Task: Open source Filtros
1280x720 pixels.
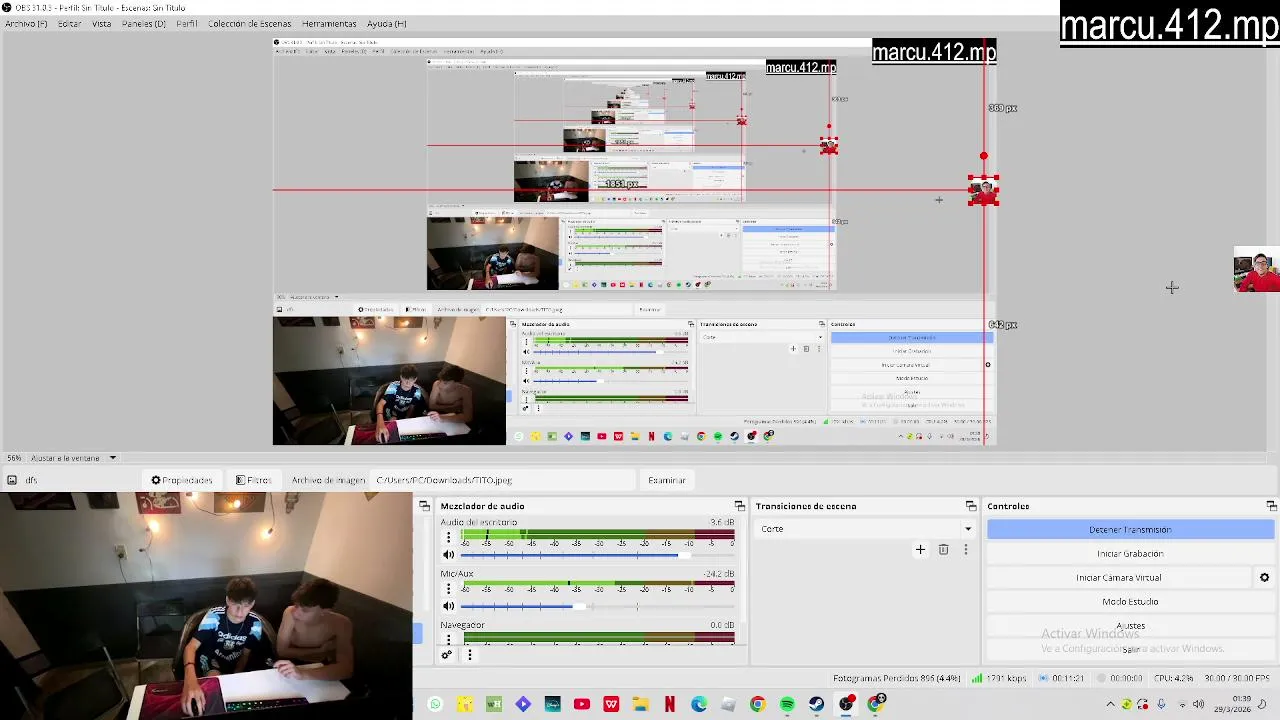Action: point(253,480)
